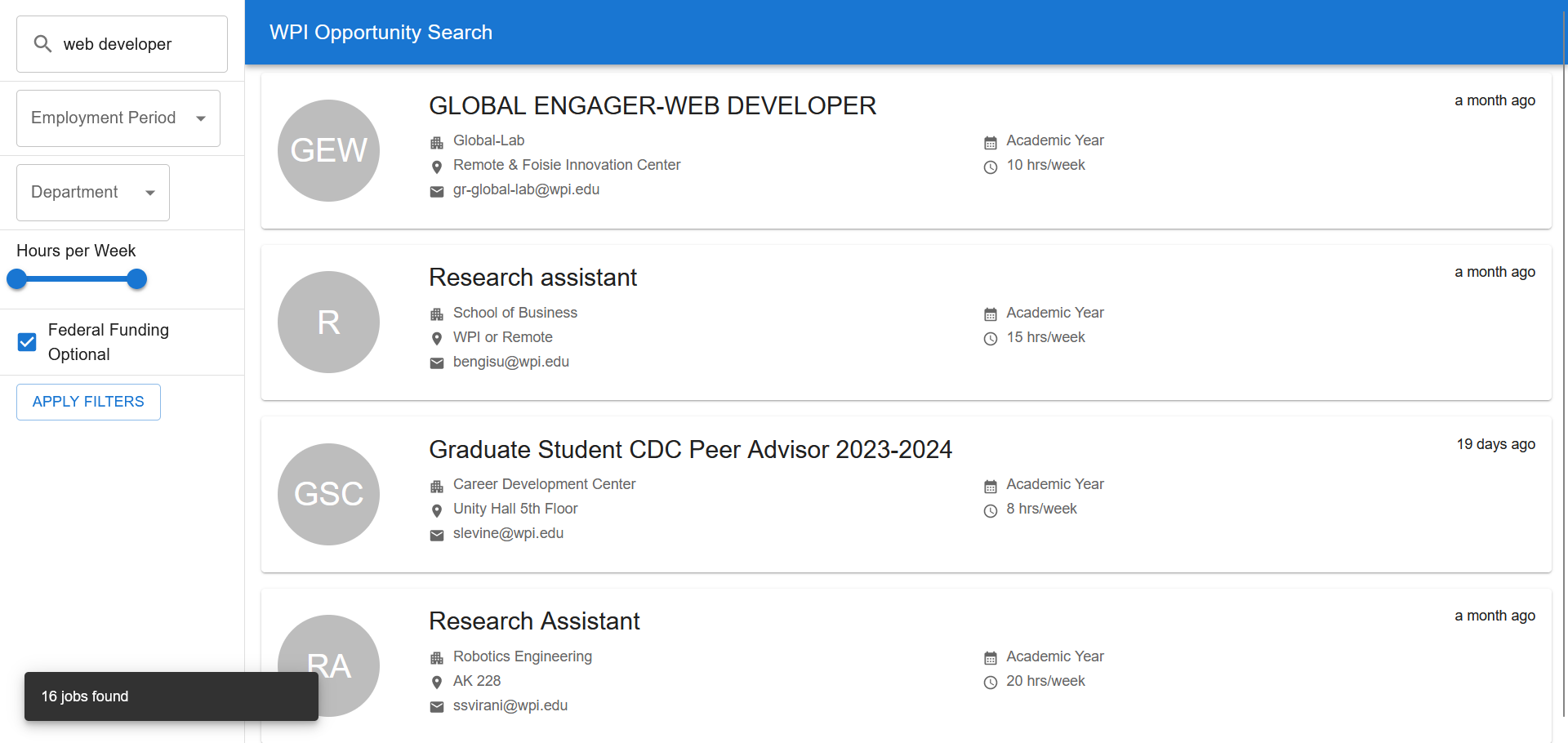Click the APPLY FILTERS button
This screenshot has width=1568, height=743.
87,402
